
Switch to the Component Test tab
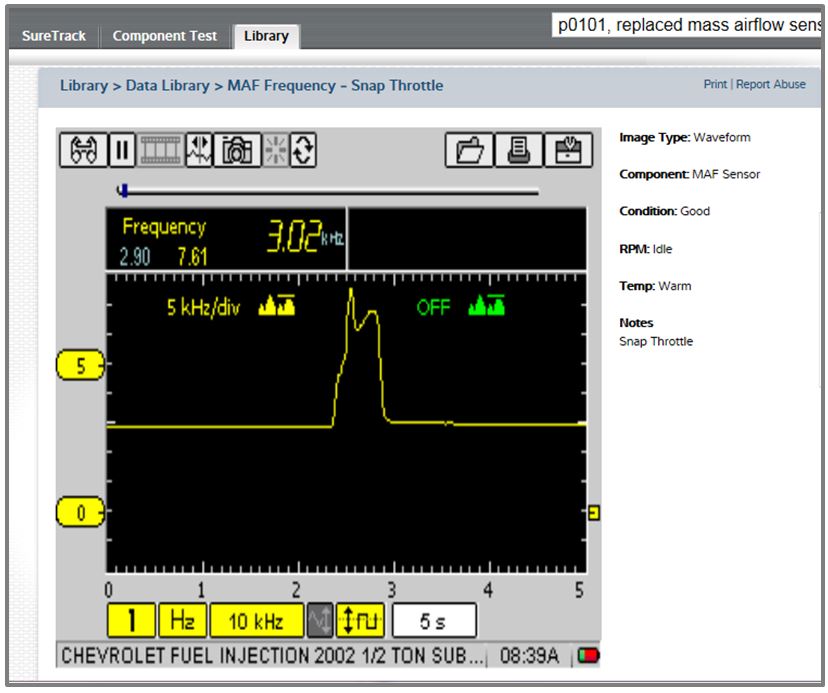[164, 35]
